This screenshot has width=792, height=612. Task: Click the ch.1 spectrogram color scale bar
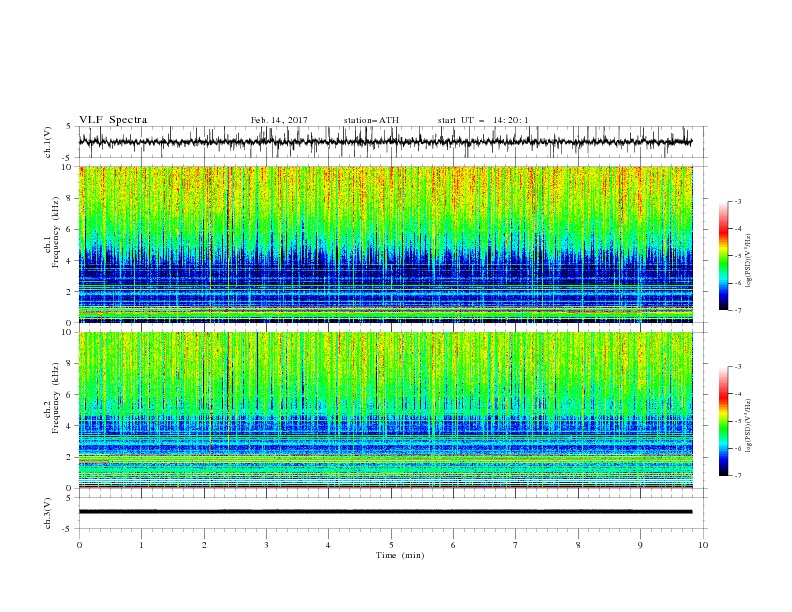(x=723, y=256)
